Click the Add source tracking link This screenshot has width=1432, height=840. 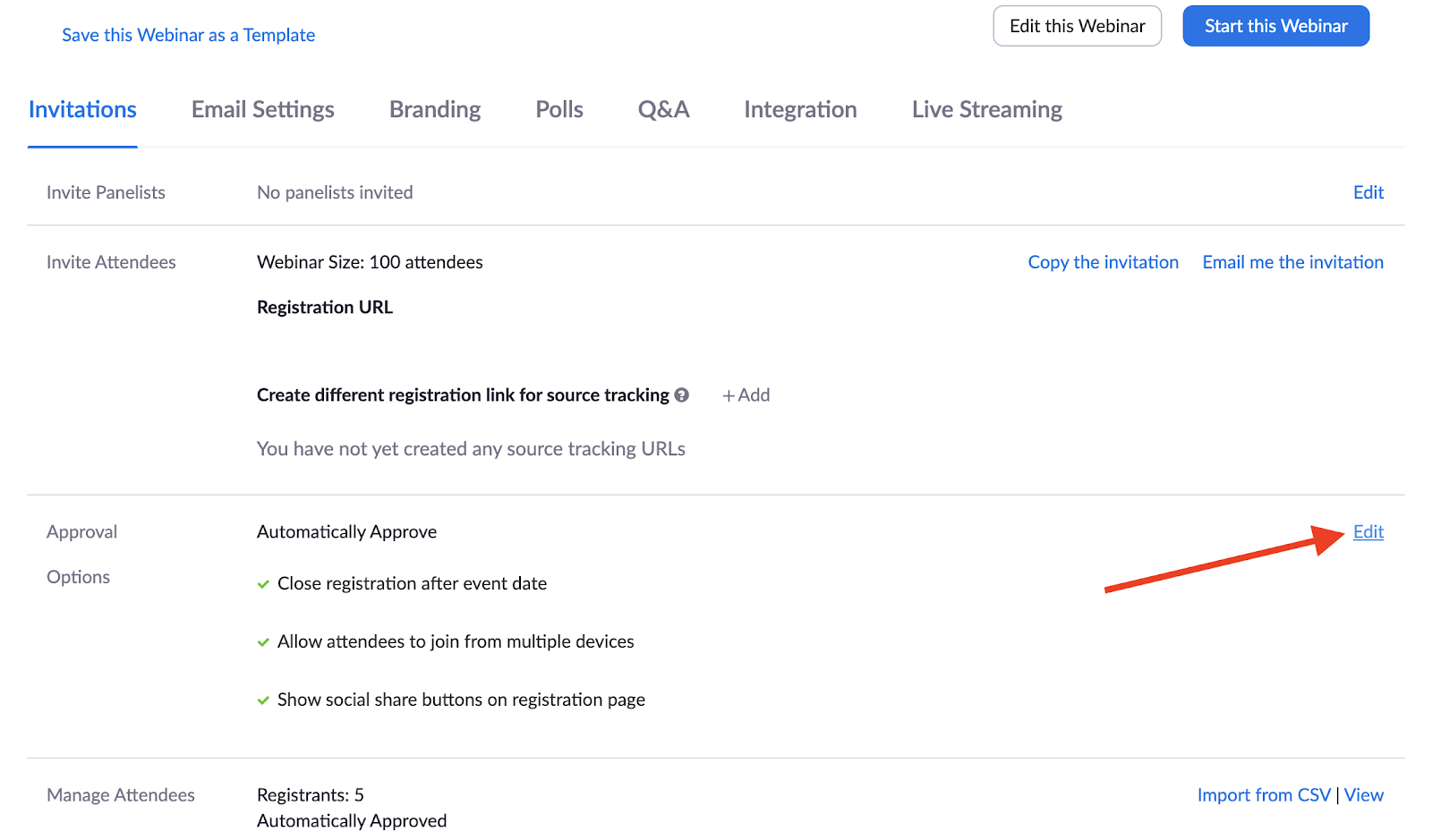[746, 395]
